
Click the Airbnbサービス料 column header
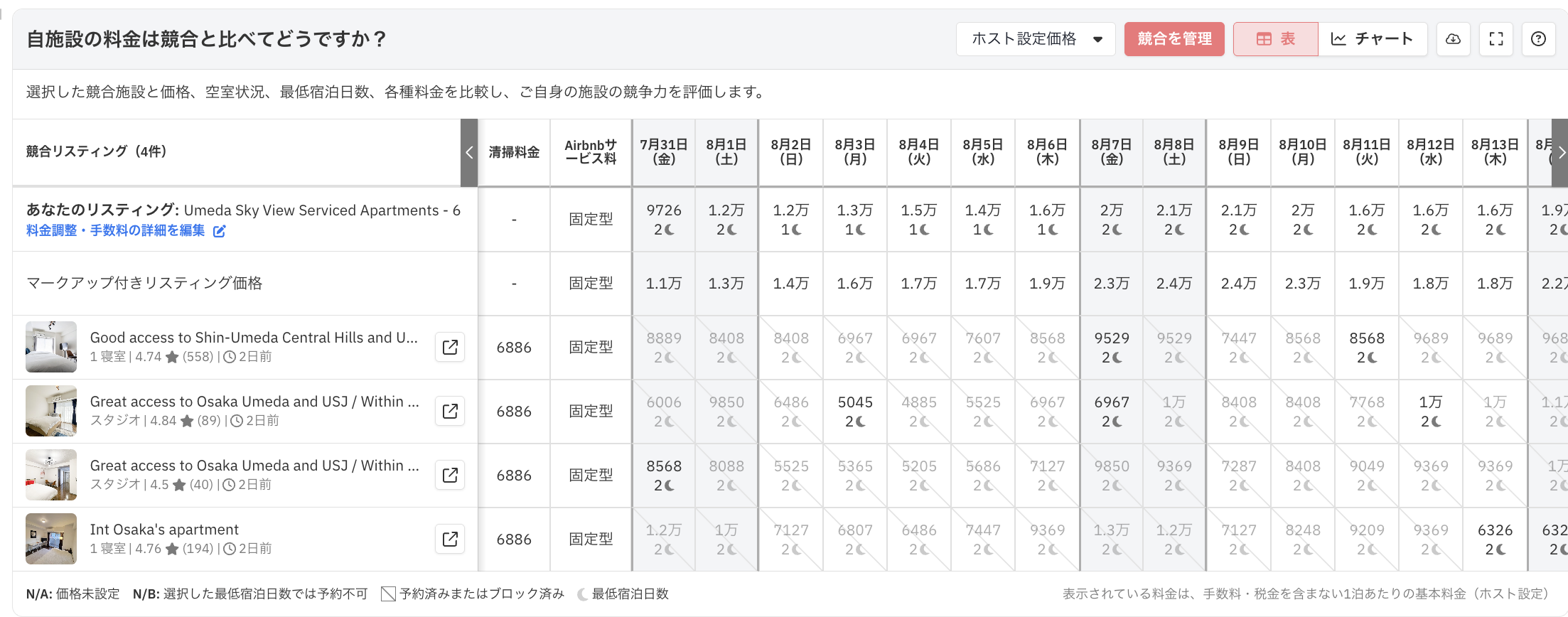pos(591,152)
